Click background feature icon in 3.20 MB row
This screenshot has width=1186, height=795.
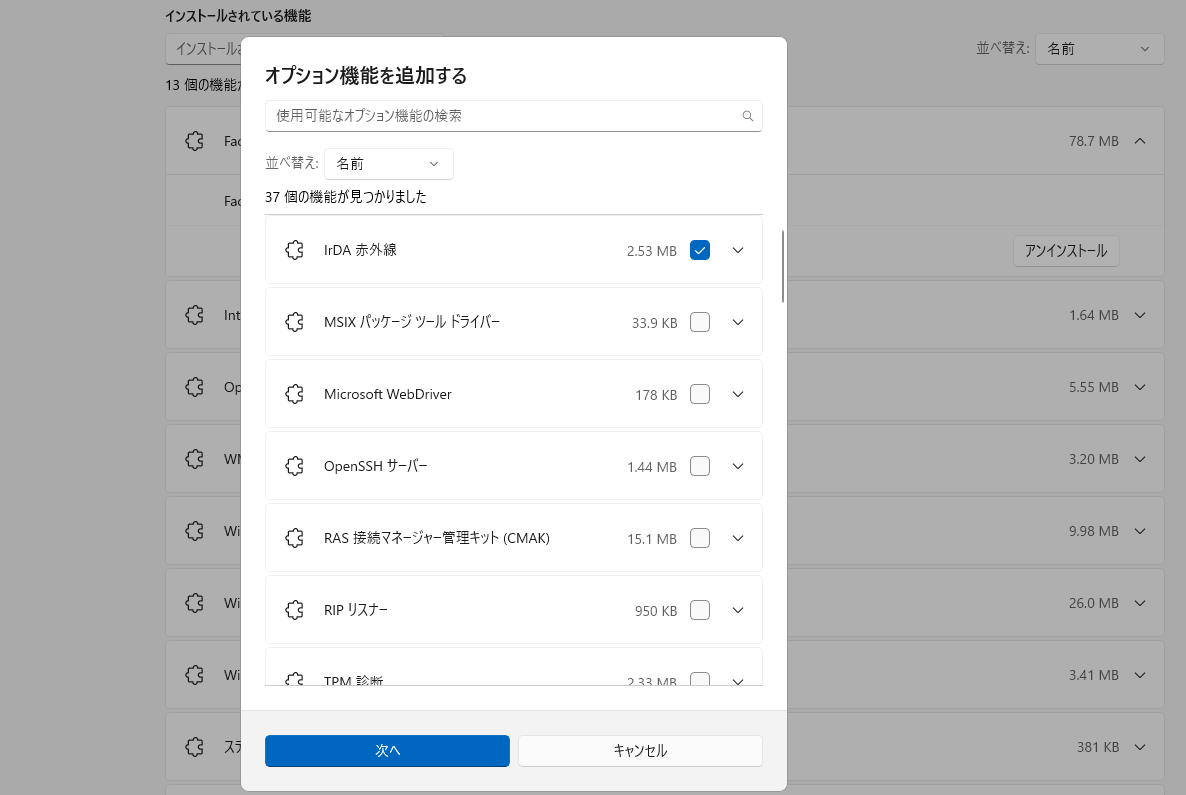(194, 458)
